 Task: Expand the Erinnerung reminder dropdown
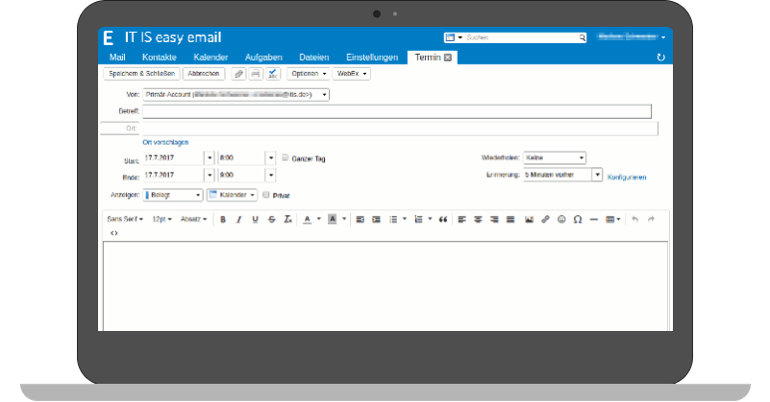(x=597, y=175)
